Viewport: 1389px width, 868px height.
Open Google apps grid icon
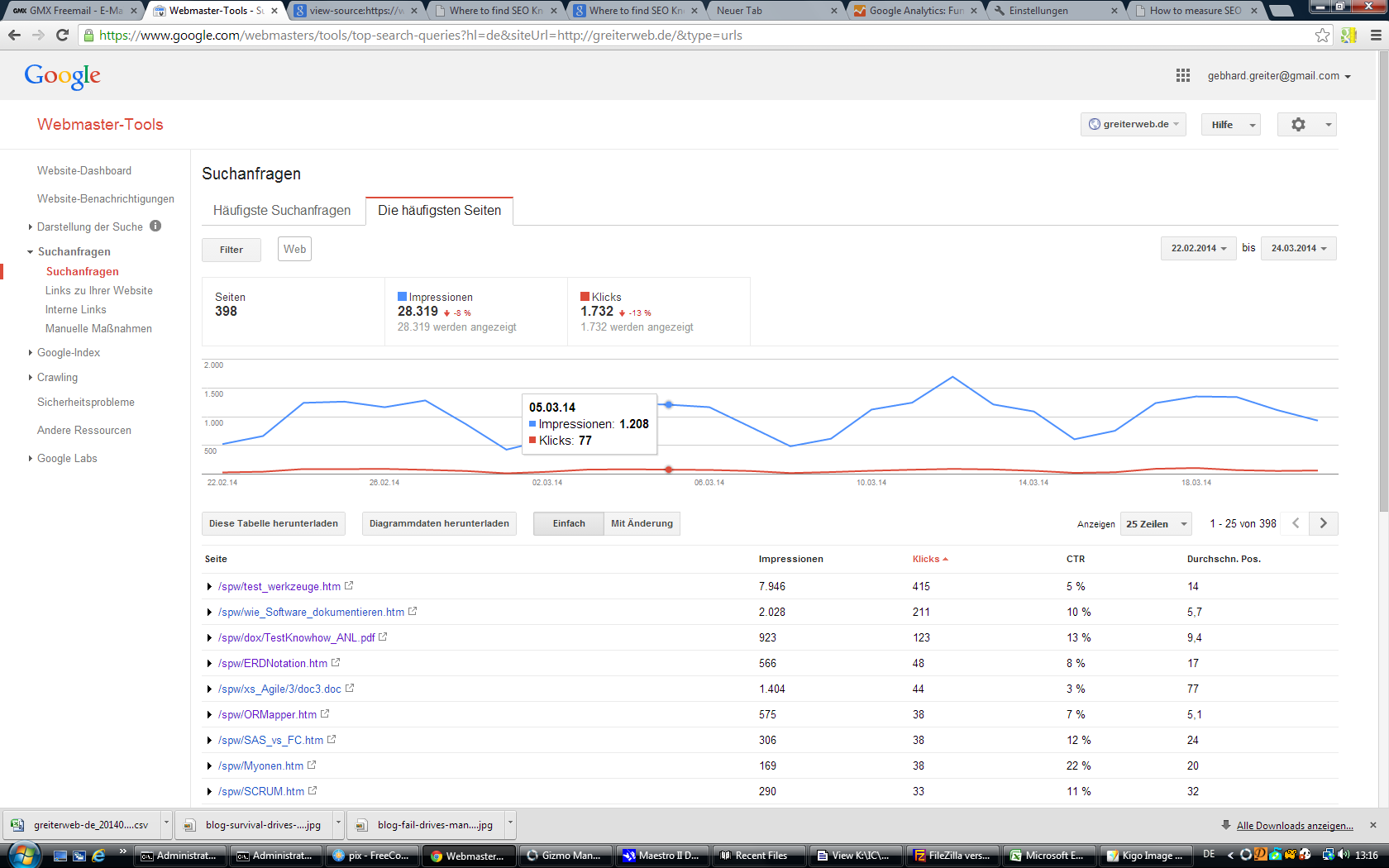[x=1183, y=75]
